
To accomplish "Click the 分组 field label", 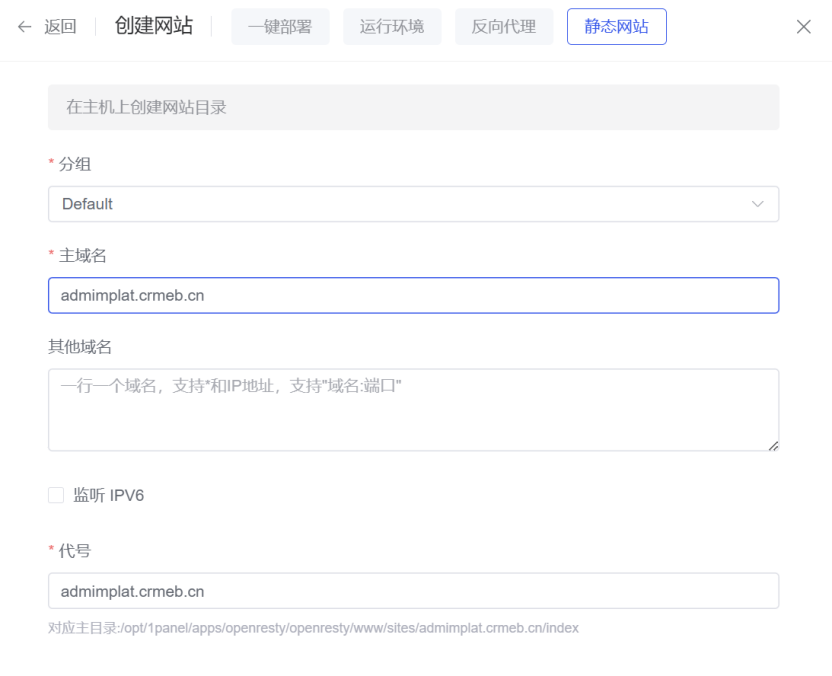I will pos(75,164).
